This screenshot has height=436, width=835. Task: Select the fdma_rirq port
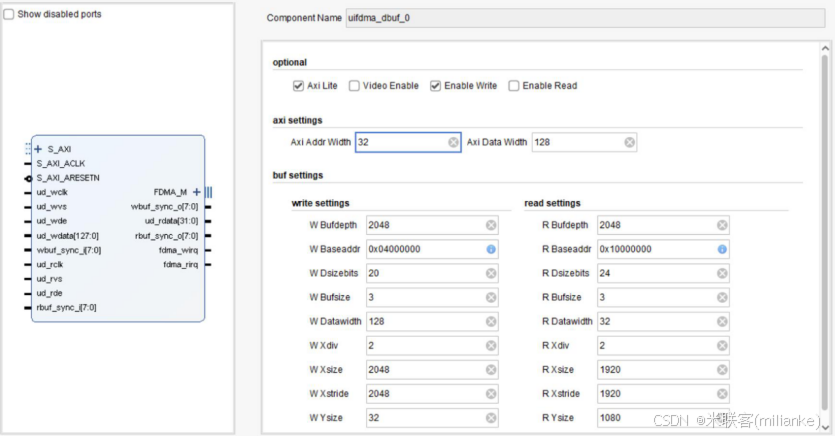coord(180,265)
